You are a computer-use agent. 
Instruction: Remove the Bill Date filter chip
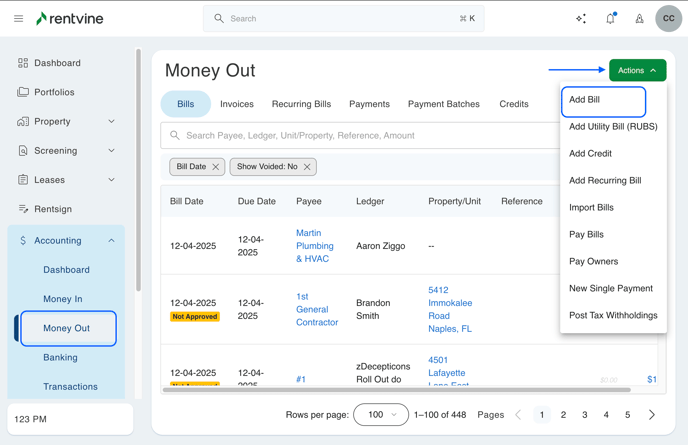click(216, 167)
